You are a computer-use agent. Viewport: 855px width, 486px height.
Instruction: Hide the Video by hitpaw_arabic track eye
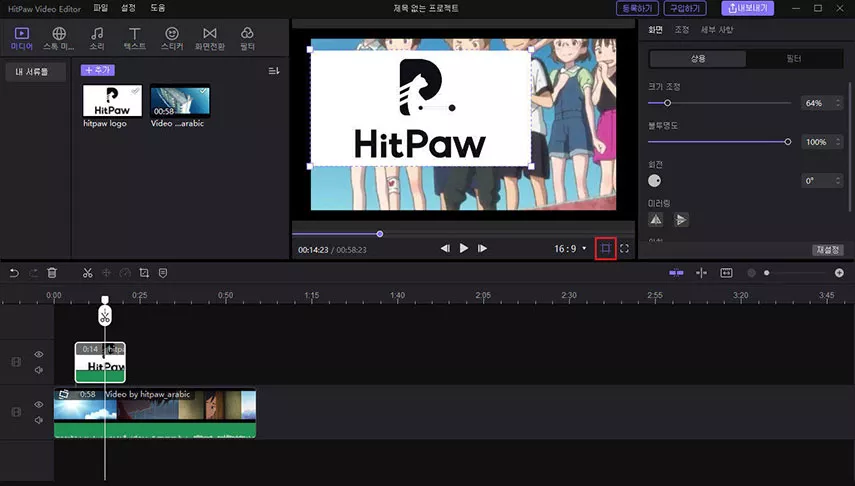(x=39, y=404)
